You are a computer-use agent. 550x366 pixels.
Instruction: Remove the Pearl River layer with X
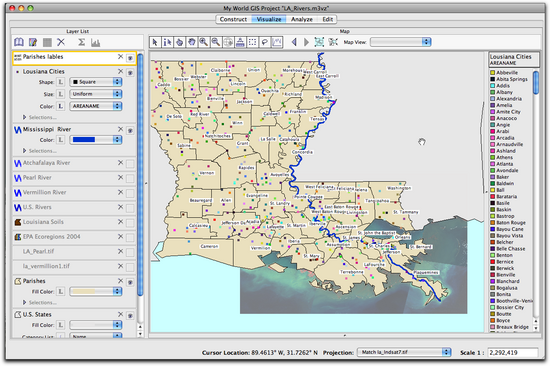pyautogui.click(x=120, y=178)
